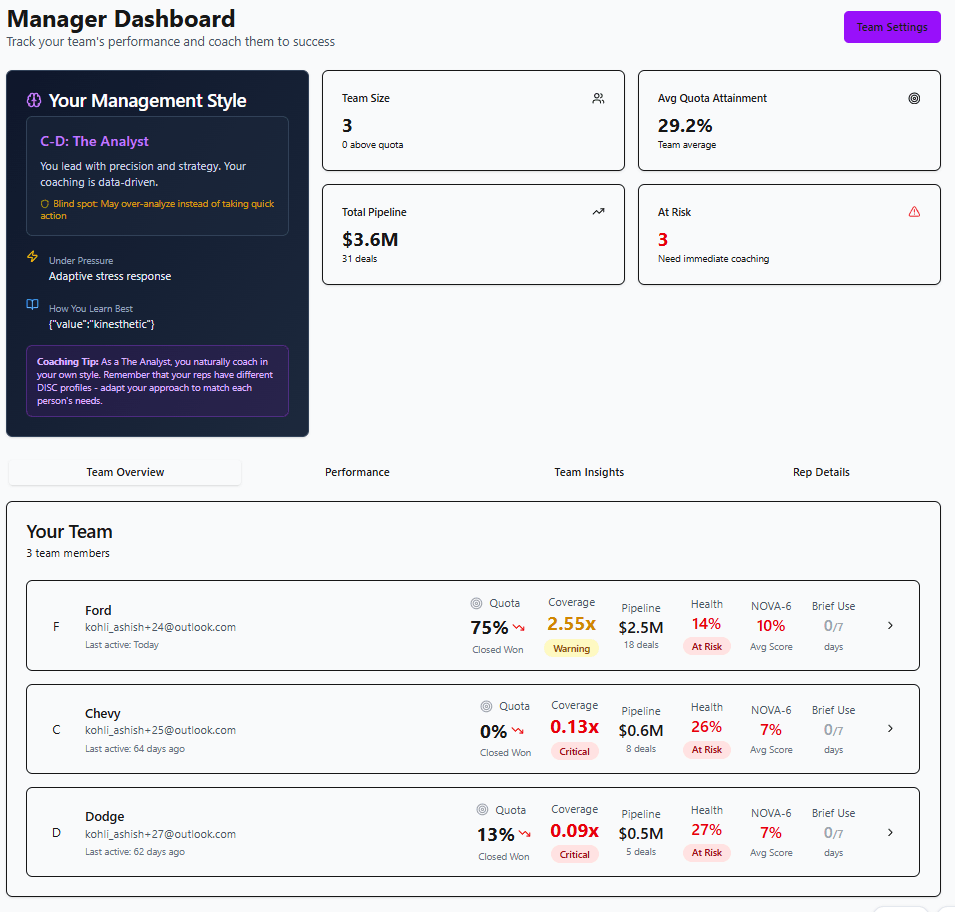The width and height of the screenshot is (955, 912).
Task: Expand Chevy's row with the chevron arrow
Action: pyautogui.click(x=890, y=729)
